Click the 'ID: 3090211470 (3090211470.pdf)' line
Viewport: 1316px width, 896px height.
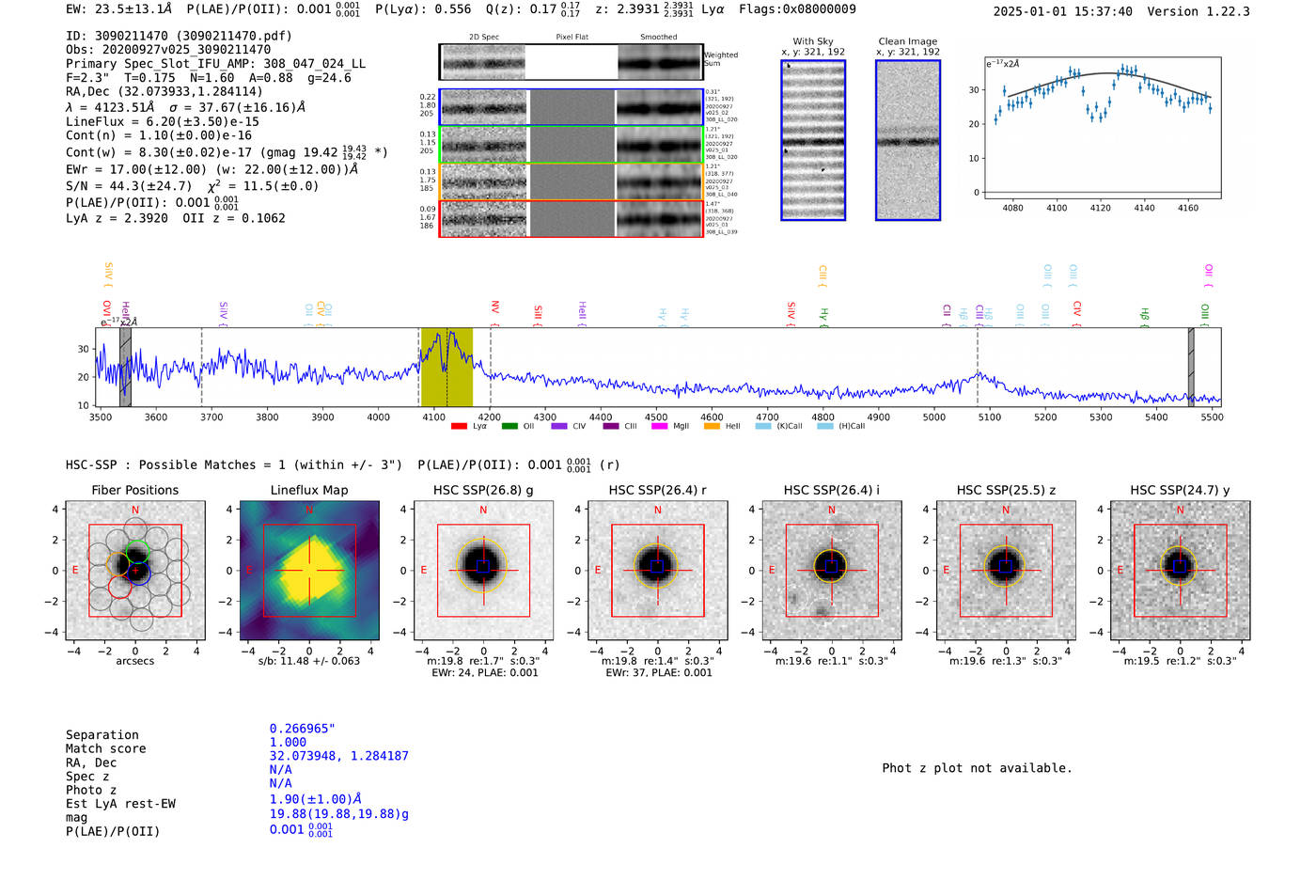(179, 36)
